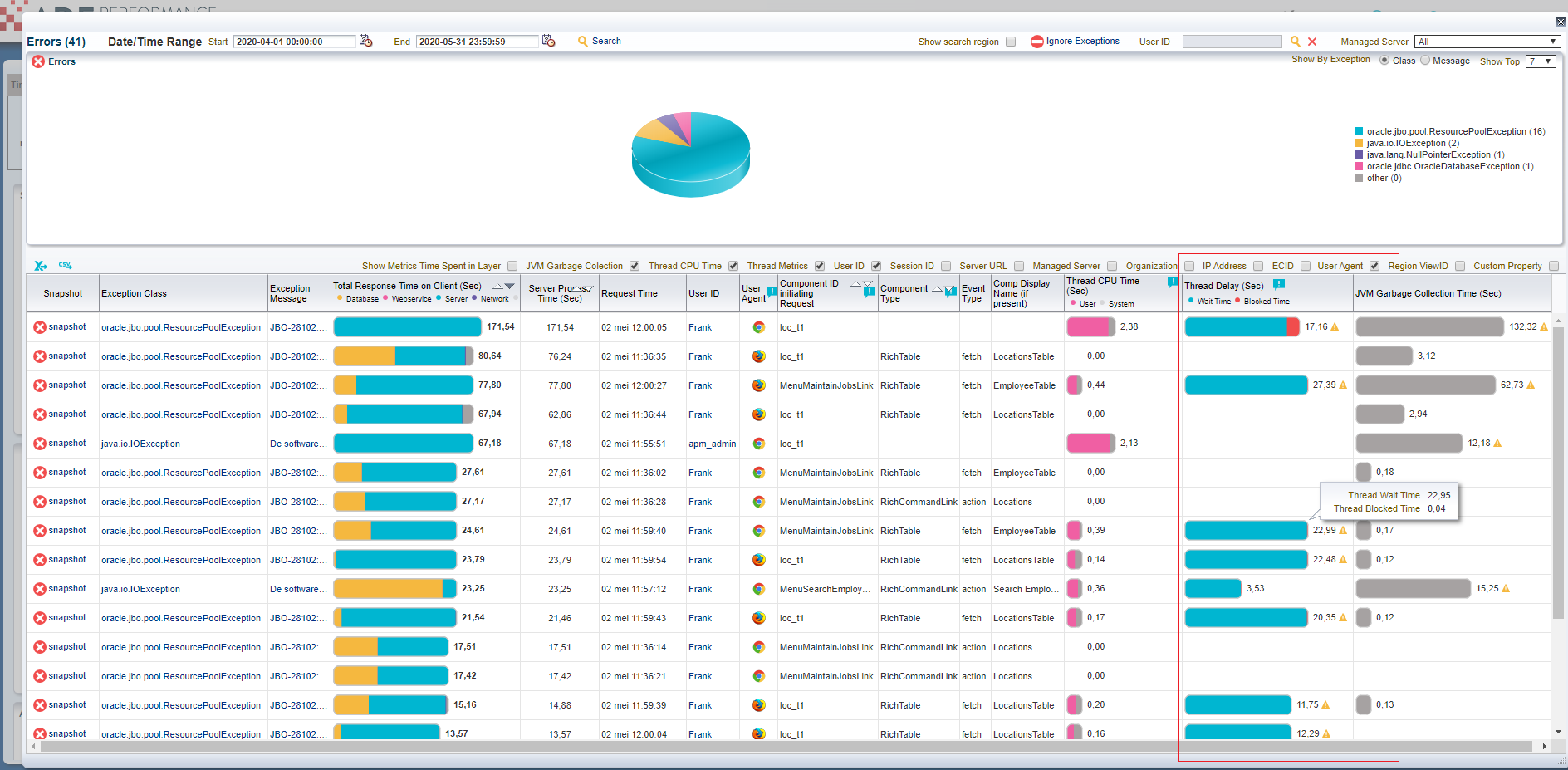Clear the User ID filter with red X
The height and width of the screenshot is (770, 1568).
[x=1312, y=42]
